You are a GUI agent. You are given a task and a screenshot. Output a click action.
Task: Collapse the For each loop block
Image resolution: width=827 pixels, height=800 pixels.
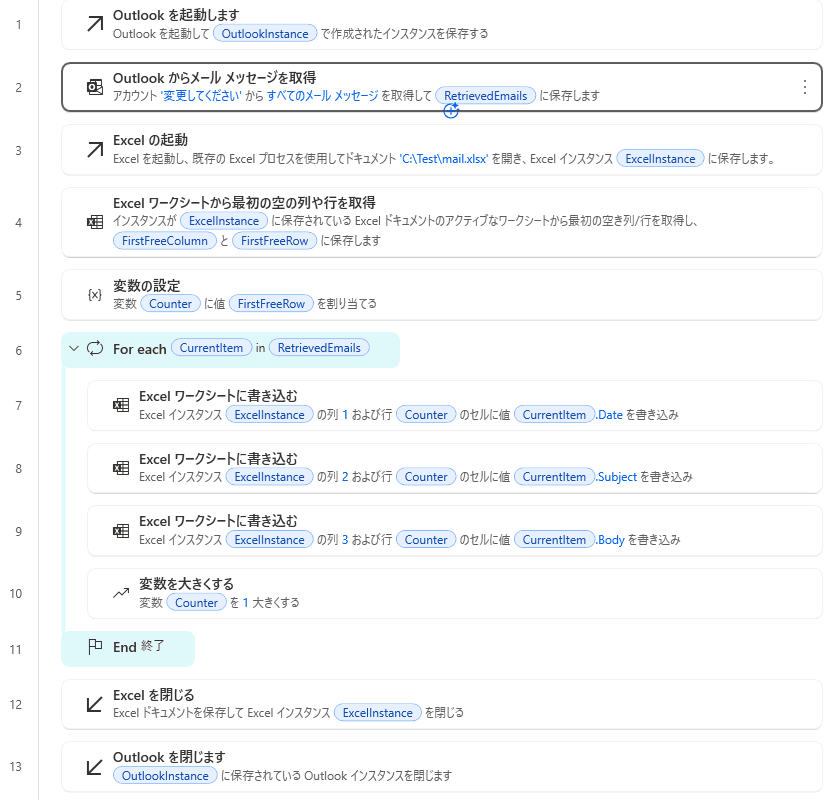pyautogui.click(x=73, y=347)
